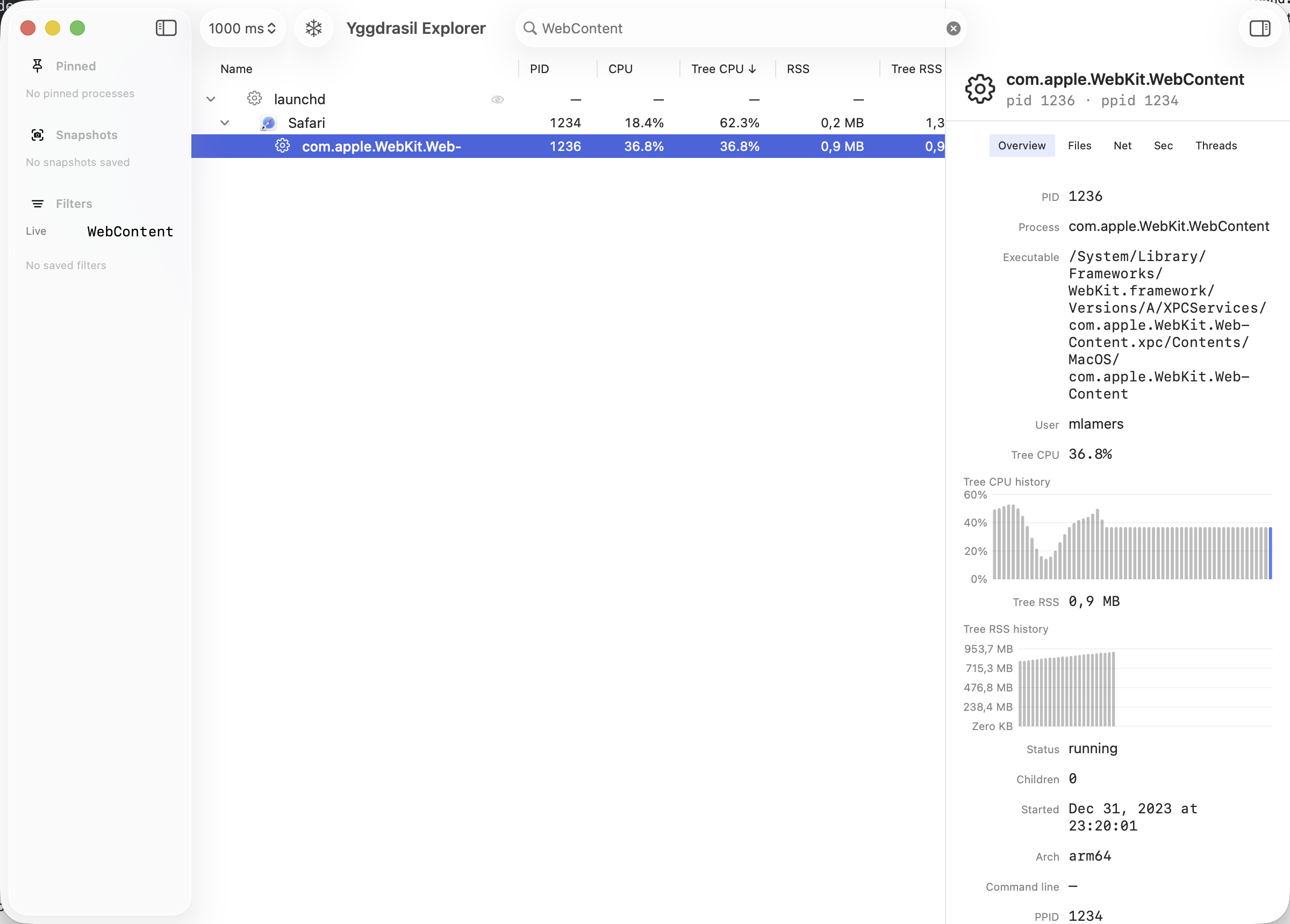Click the Snapshots section heading
The width and height of the screenshot is (1290, 924).
pyautogui.click(x=87, y=135)
